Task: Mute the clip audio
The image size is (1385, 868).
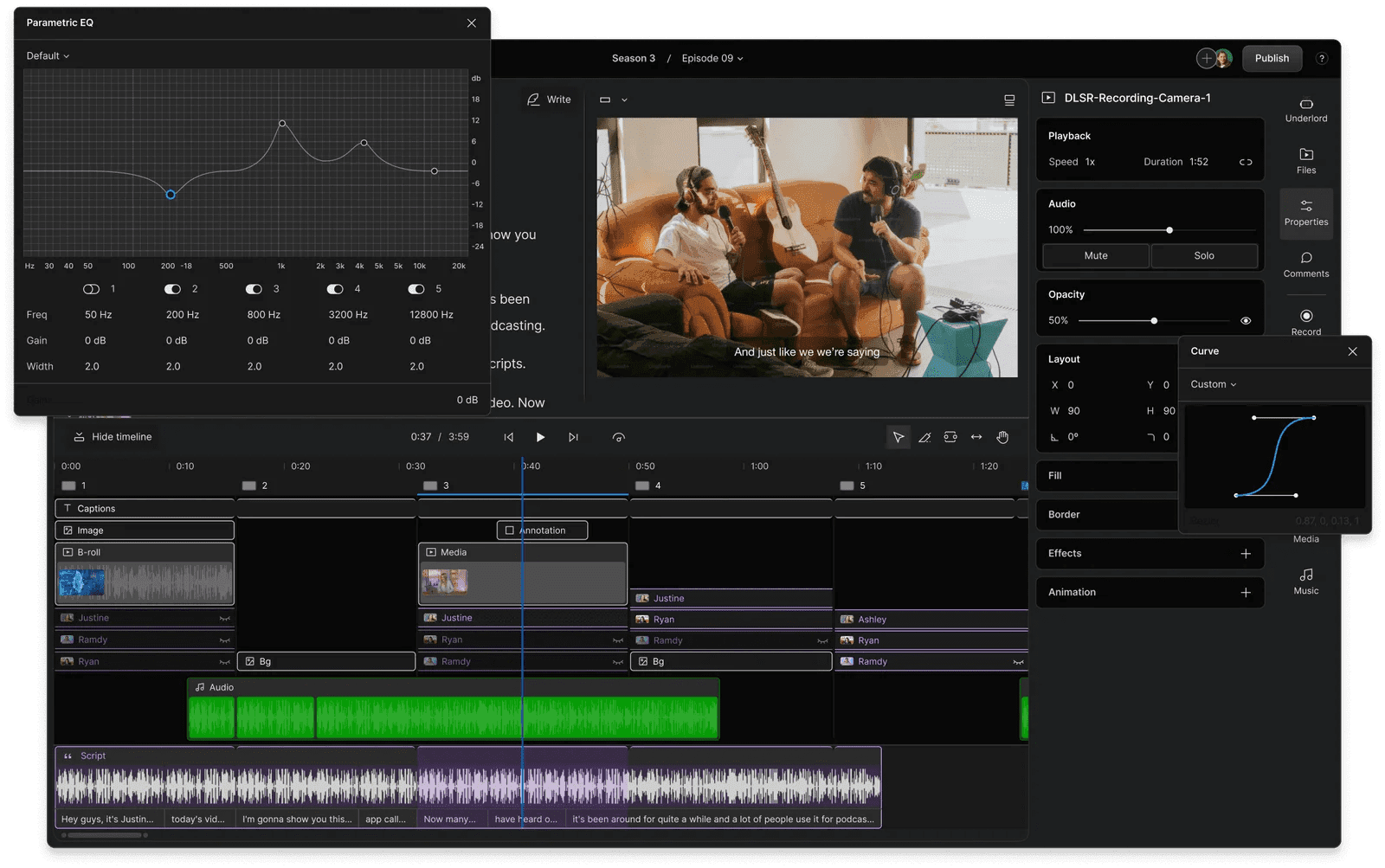Action: 1095,255
